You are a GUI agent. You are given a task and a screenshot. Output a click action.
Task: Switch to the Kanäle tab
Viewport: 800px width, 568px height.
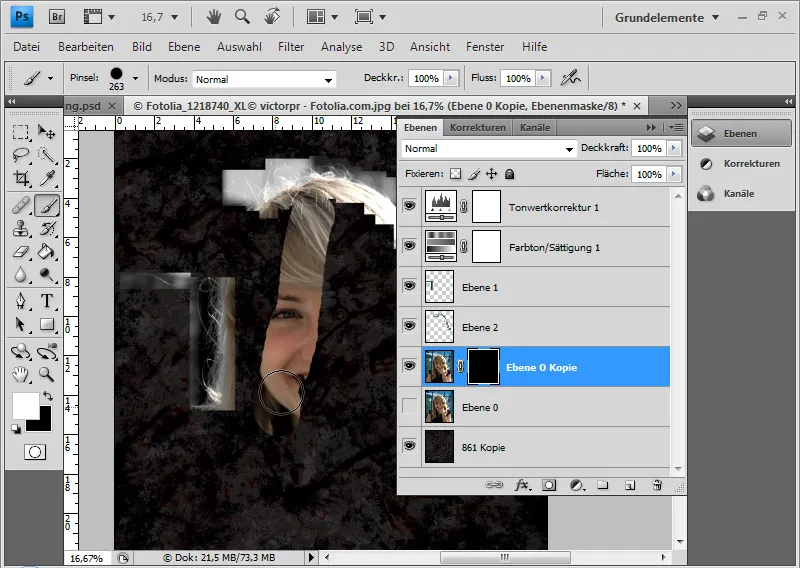[535, 128]
